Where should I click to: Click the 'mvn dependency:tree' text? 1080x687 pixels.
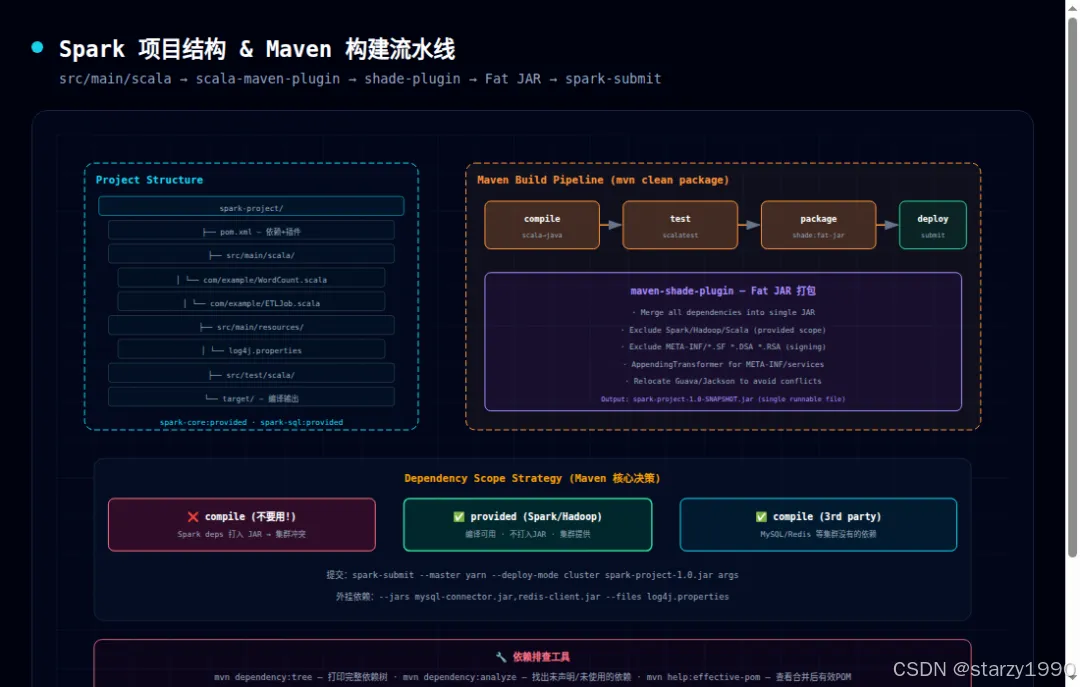pos(262,677)
